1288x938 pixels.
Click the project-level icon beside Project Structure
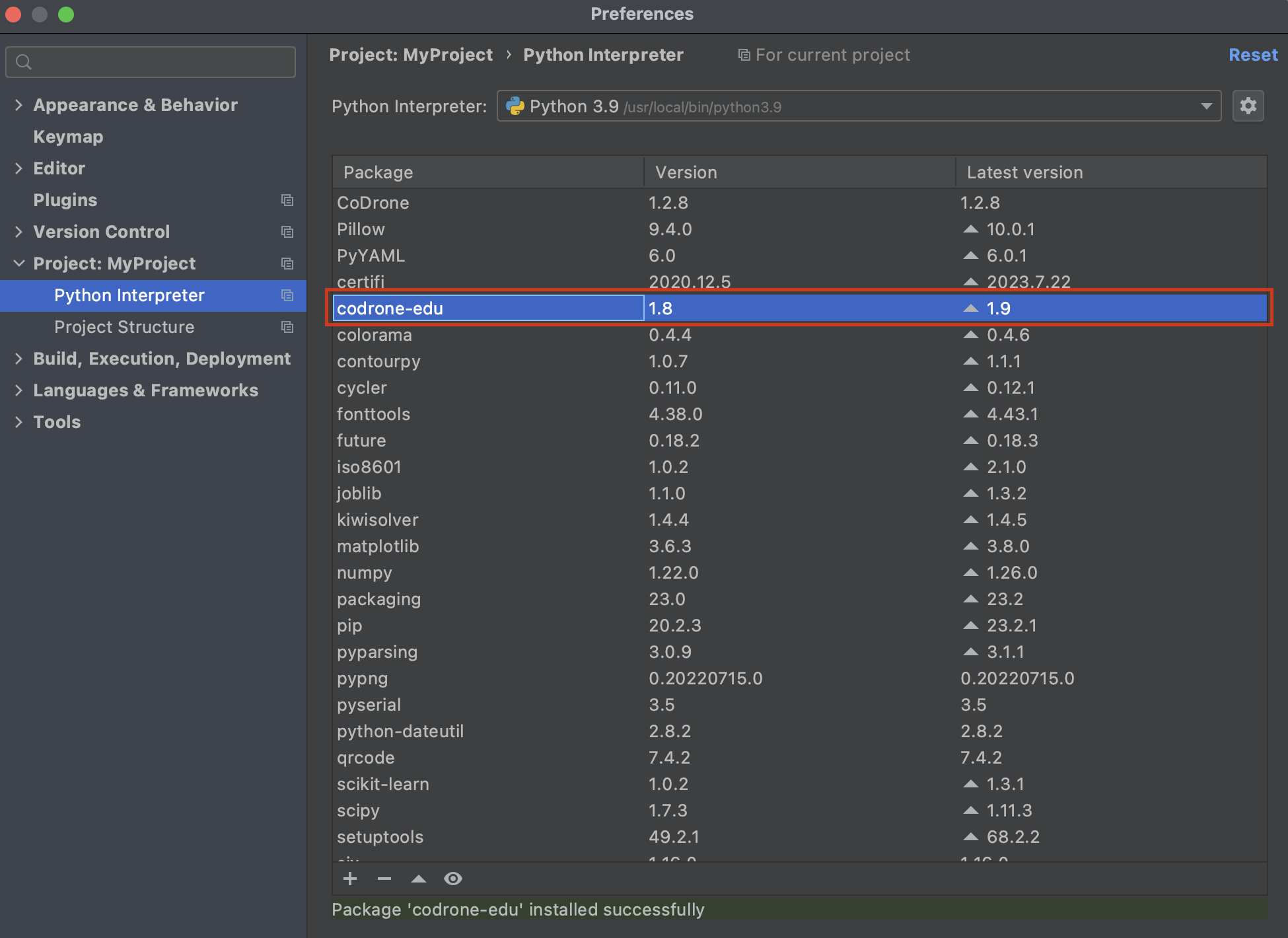click(287, 327)
